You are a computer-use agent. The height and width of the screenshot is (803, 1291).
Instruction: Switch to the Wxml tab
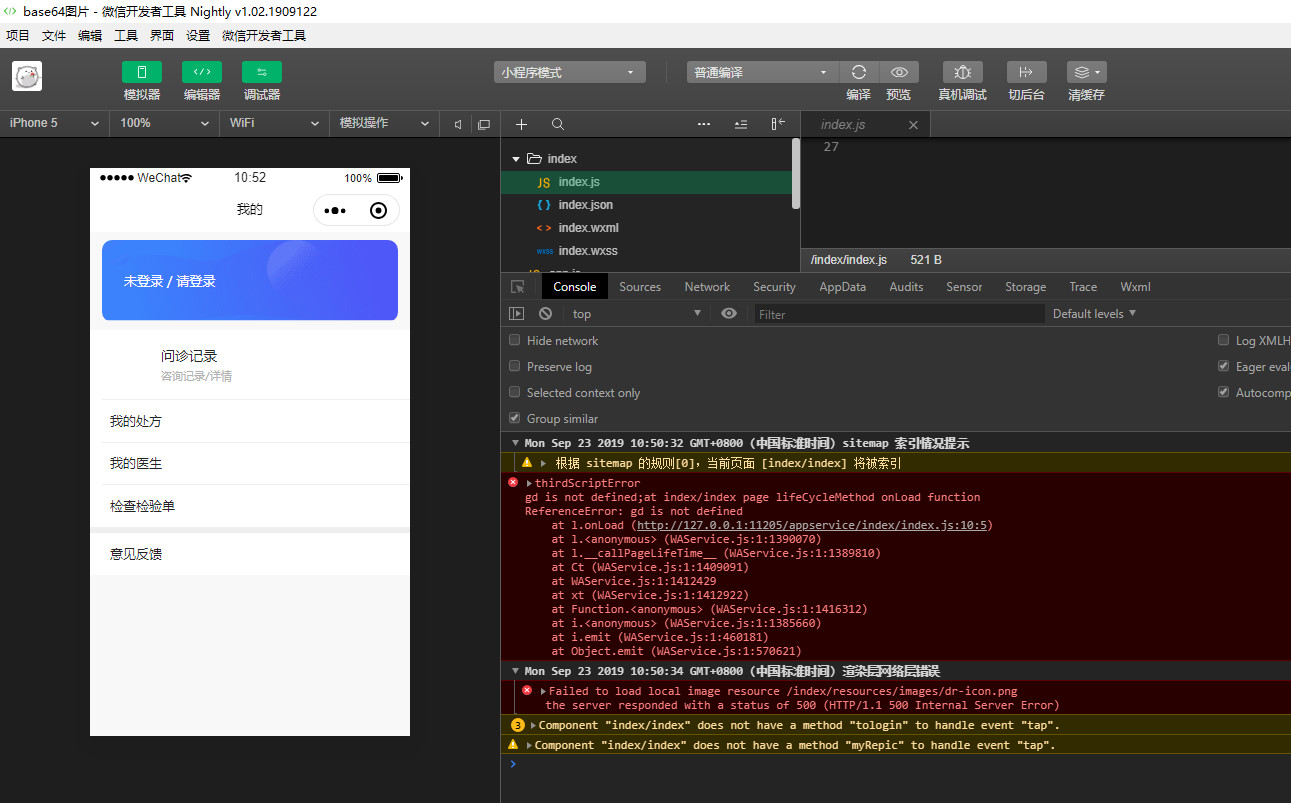1135,287
